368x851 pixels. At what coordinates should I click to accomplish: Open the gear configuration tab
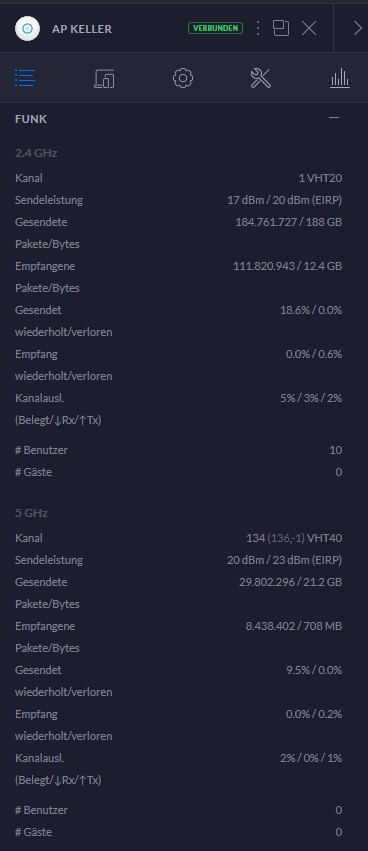(183, 78)
